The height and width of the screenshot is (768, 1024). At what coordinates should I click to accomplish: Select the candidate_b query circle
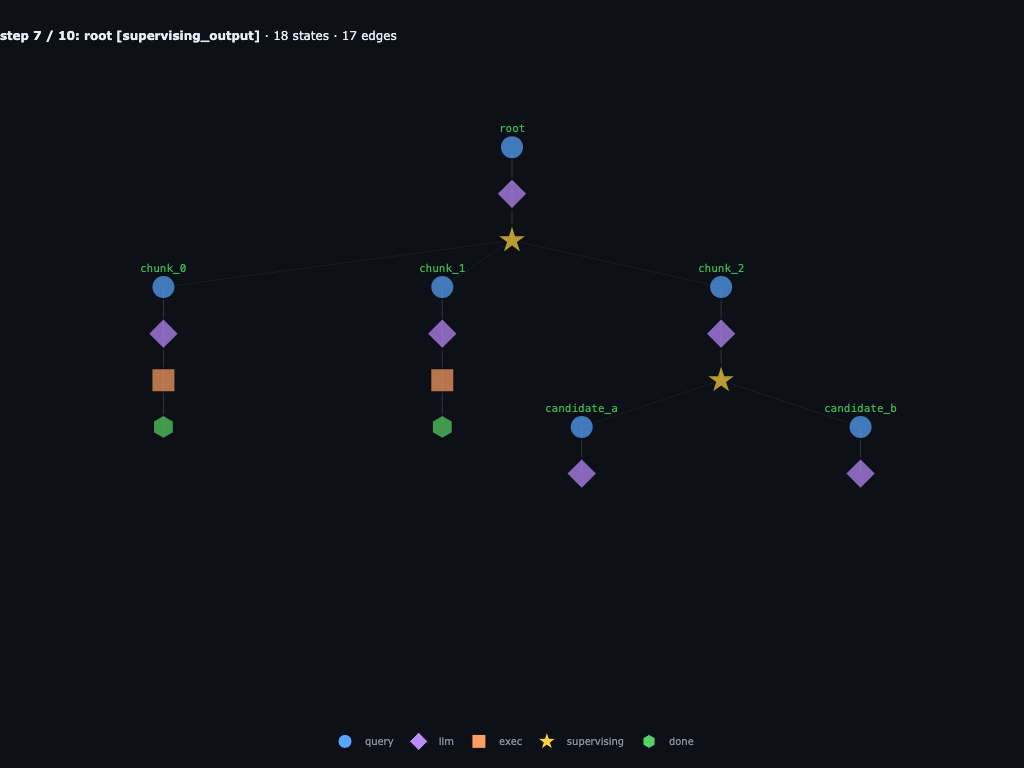[x=861, y=427]
